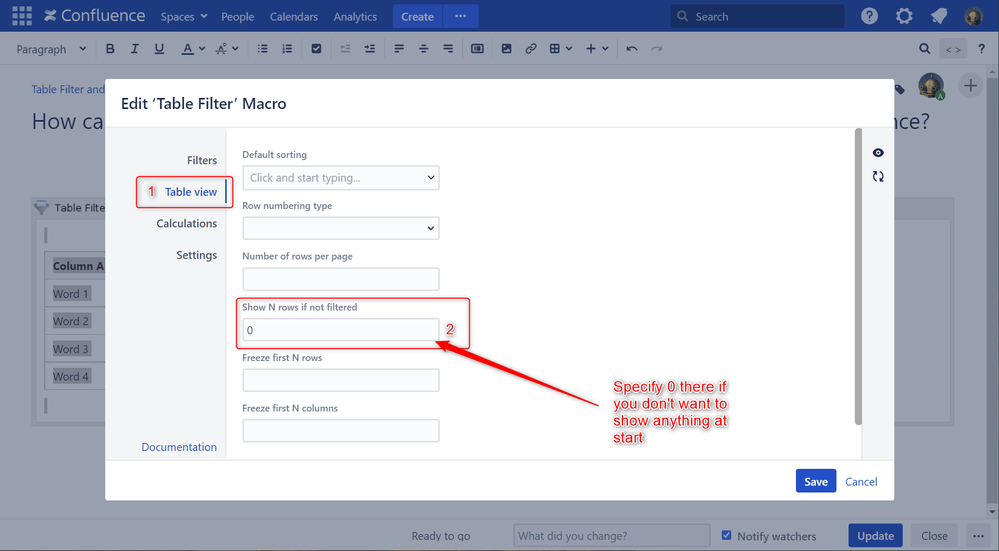Toggle italic formatting
This screenshot has width=999, height=551.
134,49
